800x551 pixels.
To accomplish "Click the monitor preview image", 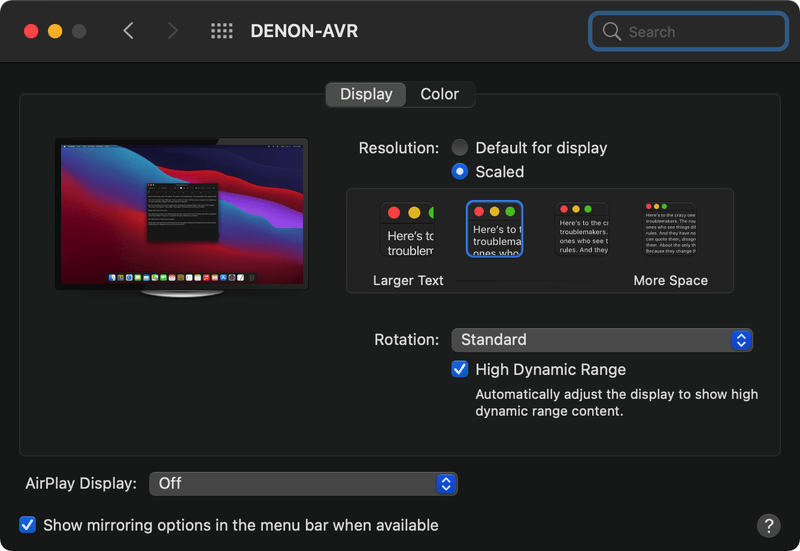I will pyautogui.click(x=181, y=213).
